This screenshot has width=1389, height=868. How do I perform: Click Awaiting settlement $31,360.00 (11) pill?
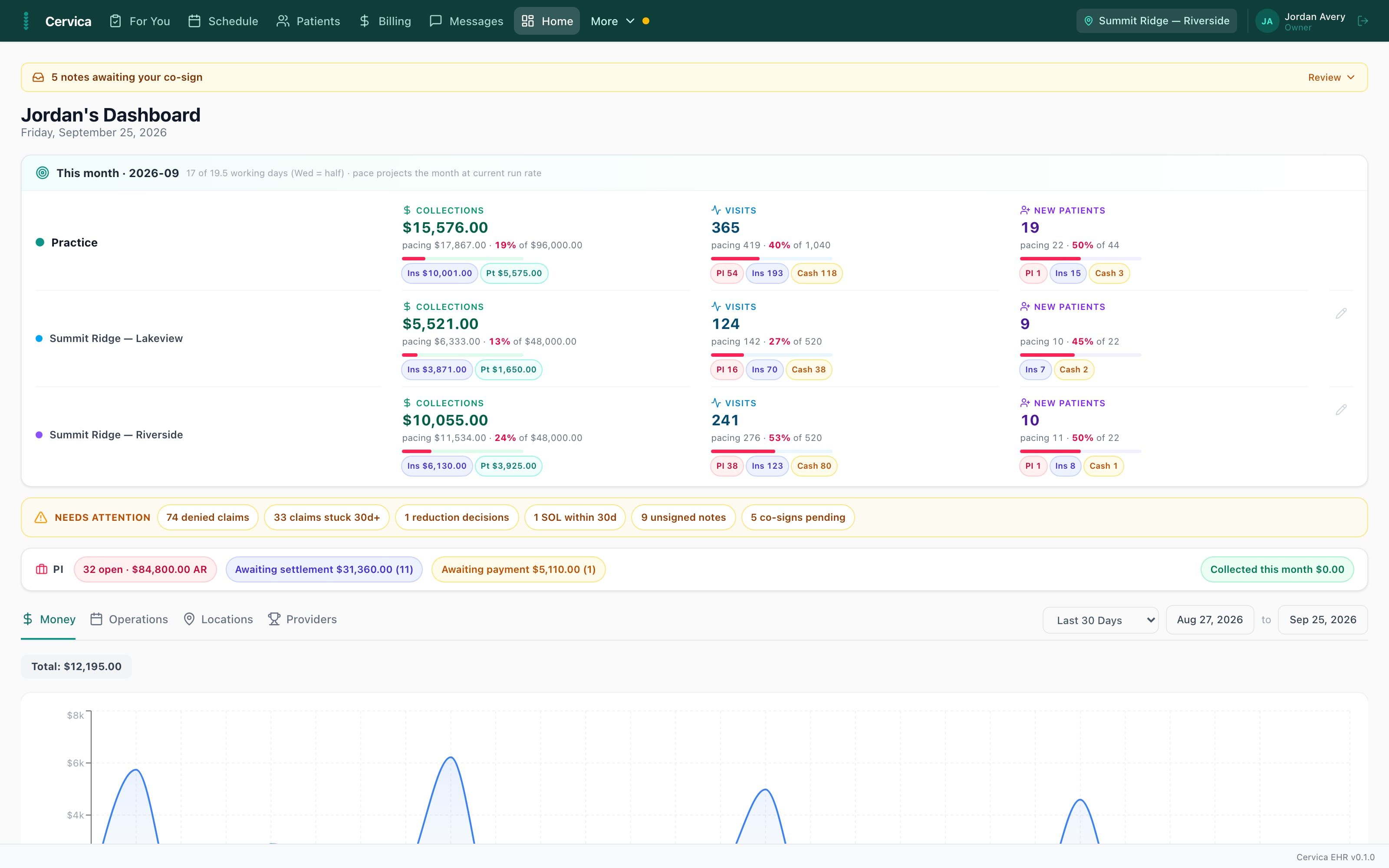tap(324, 569)
